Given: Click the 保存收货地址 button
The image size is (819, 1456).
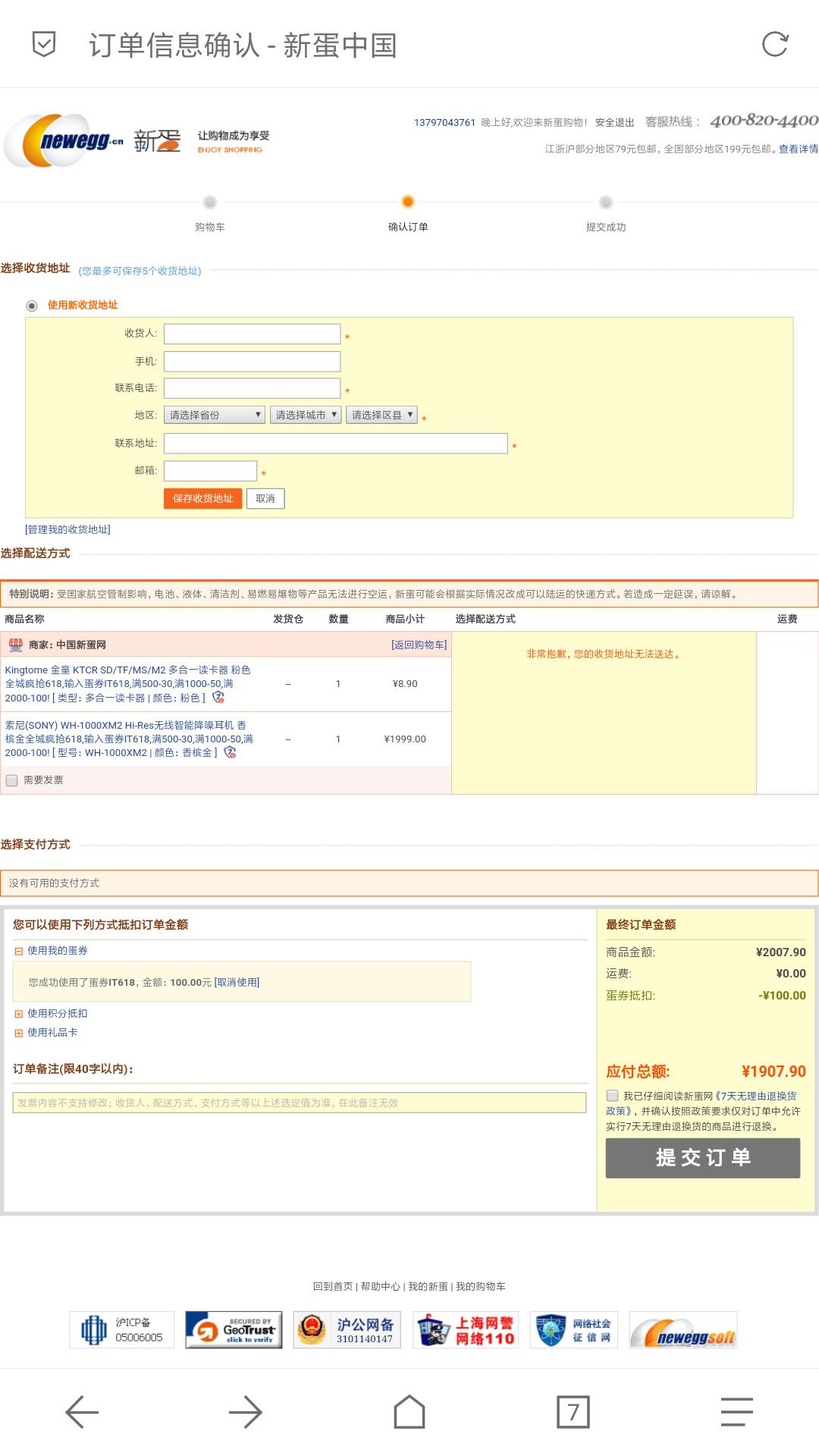Looking at the screenshot, I should tap(202, 498).
